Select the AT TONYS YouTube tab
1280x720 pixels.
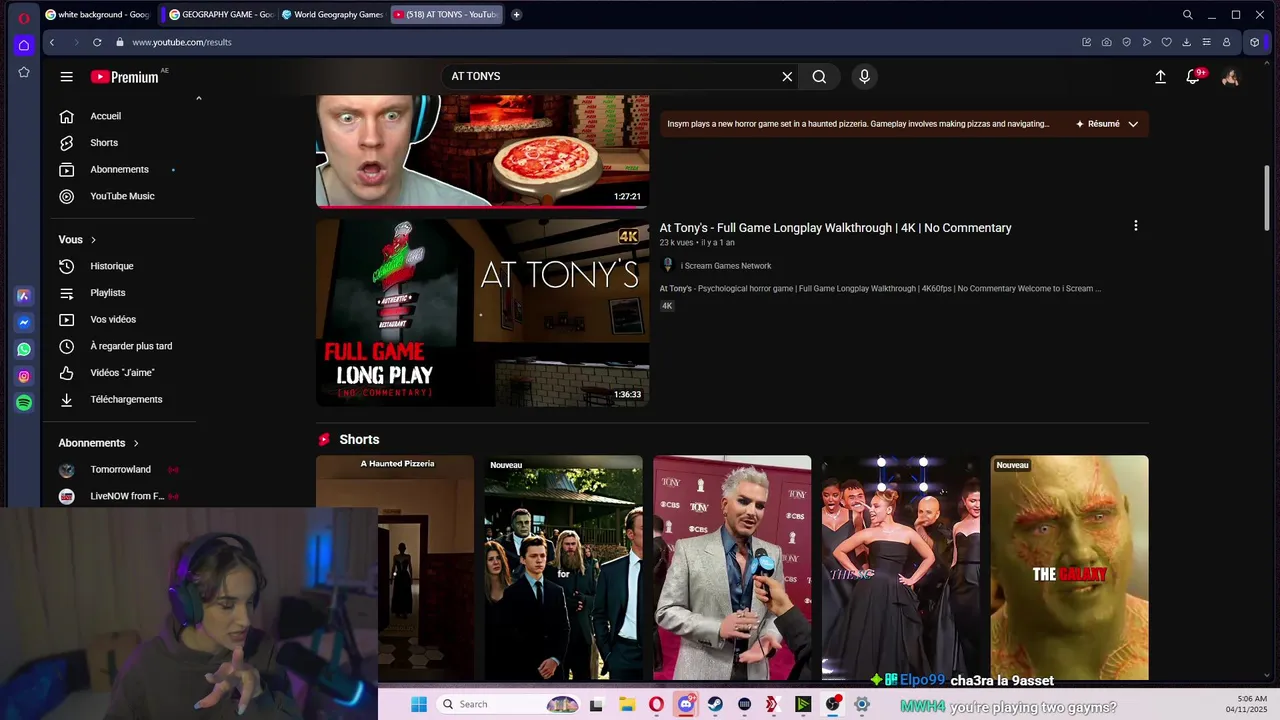pos(445,15)
